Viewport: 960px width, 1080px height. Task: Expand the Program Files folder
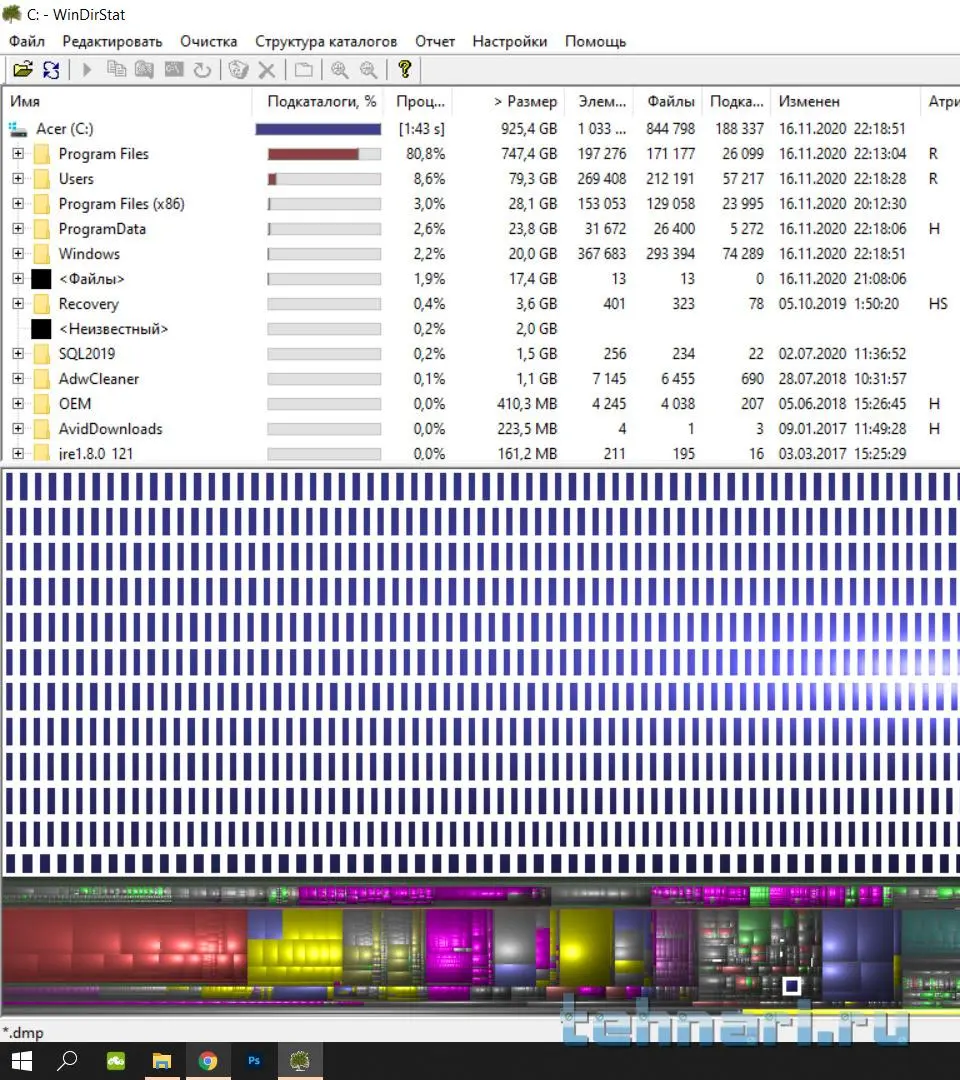coord(18,154)
